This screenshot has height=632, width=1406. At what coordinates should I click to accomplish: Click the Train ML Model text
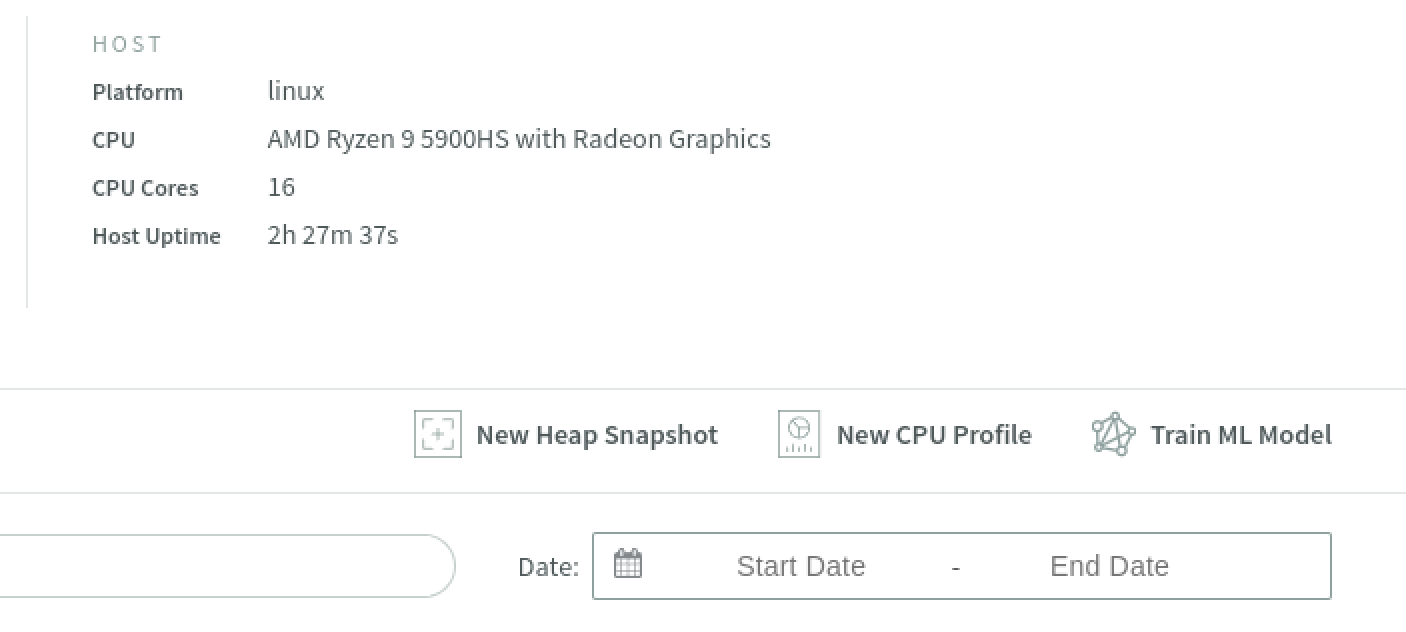pyautogui.click(x=1241, y=435)
